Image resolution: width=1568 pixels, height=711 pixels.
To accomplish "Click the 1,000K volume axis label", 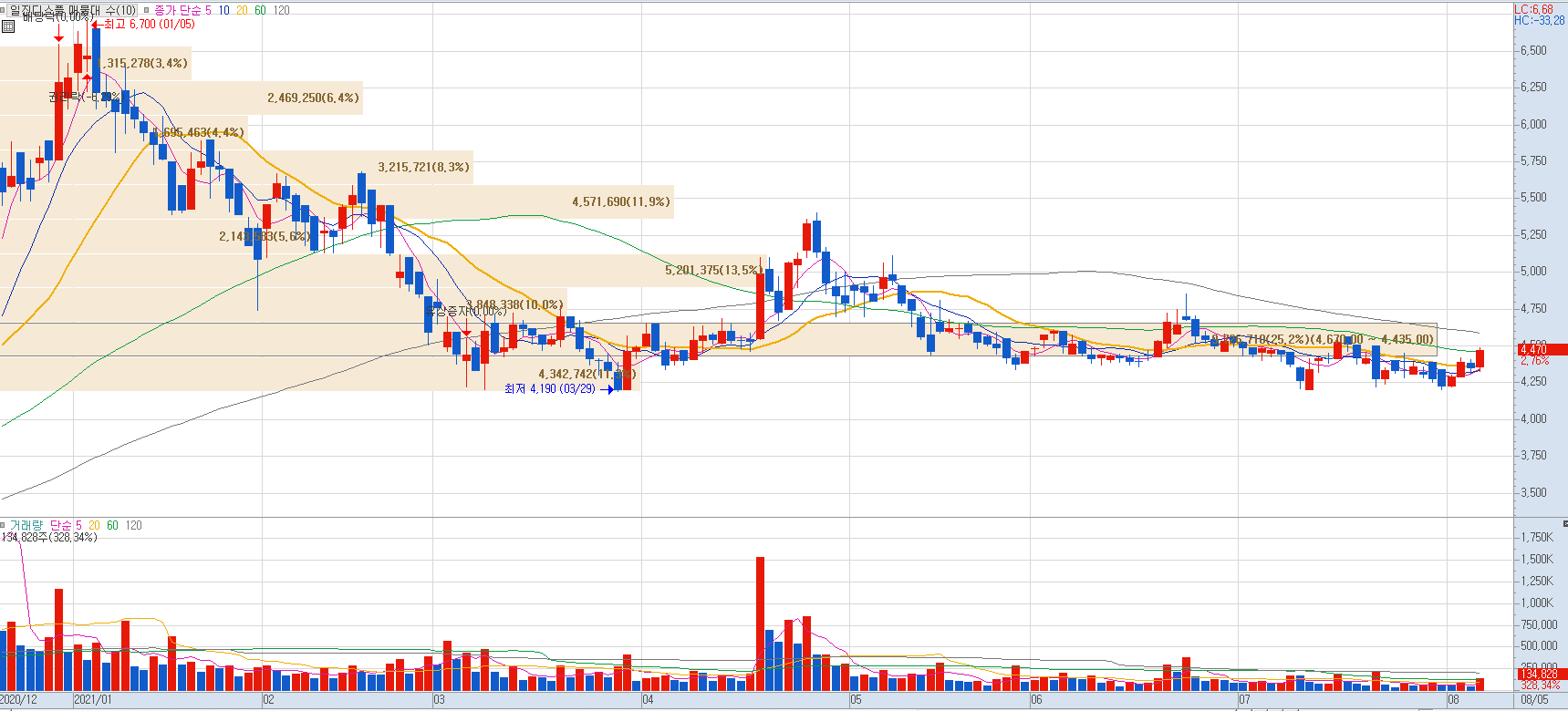I will (x=1537, y=603).
